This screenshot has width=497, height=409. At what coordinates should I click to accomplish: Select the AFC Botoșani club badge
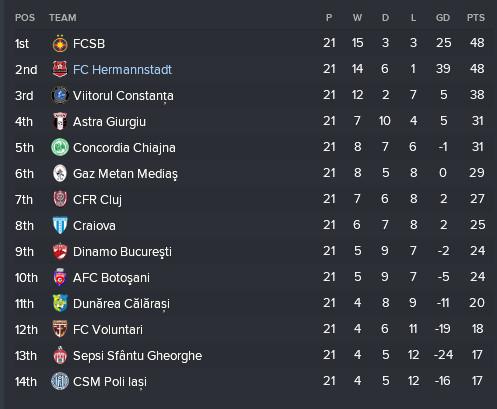click(x=60, y=277)
